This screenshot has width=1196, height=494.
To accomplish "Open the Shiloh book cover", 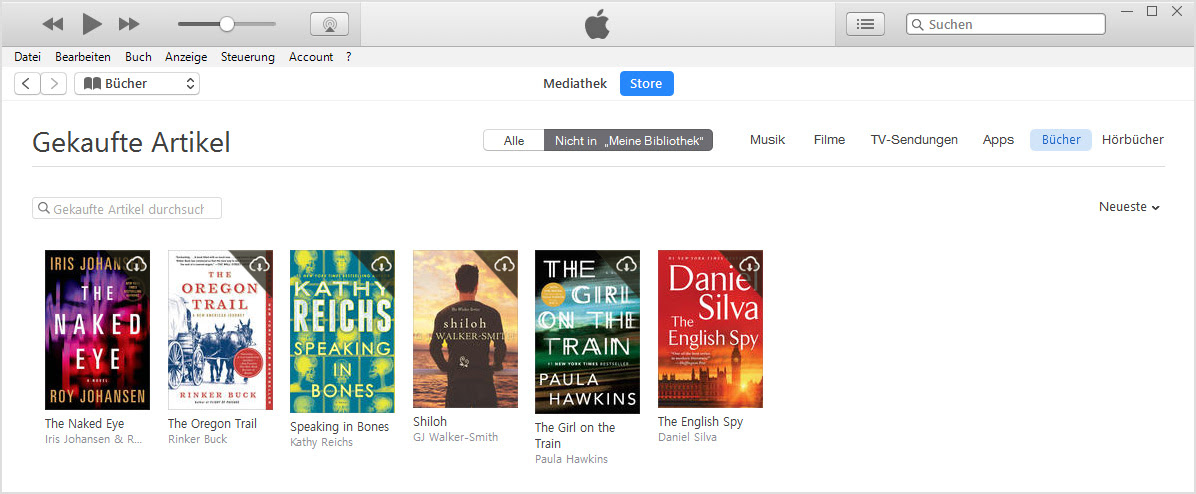I will pos(465,329).
